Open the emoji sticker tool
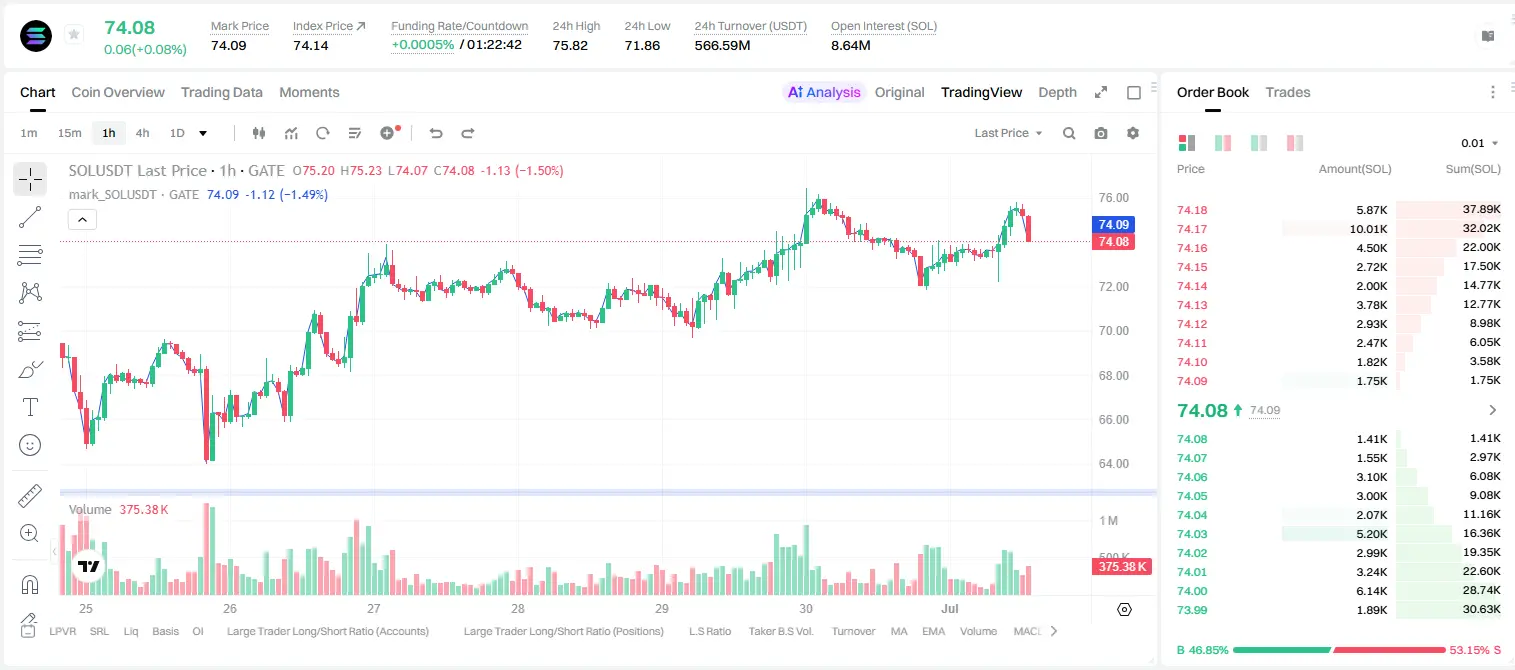Image resolution: width=1515 pixels, height=670 pixels. click(x=30, y=445)
